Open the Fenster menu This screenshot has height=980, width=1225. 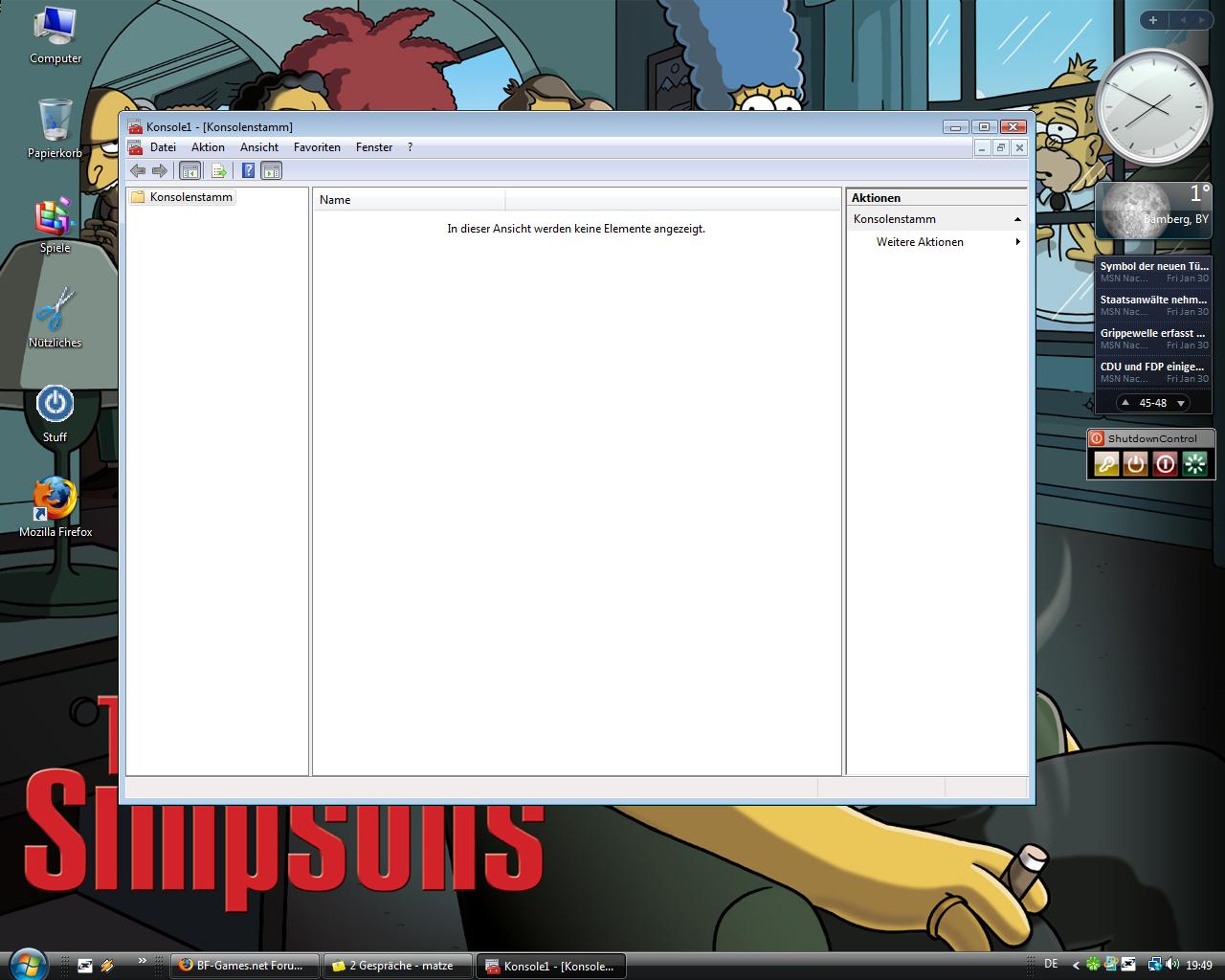[x=374, y=147]
